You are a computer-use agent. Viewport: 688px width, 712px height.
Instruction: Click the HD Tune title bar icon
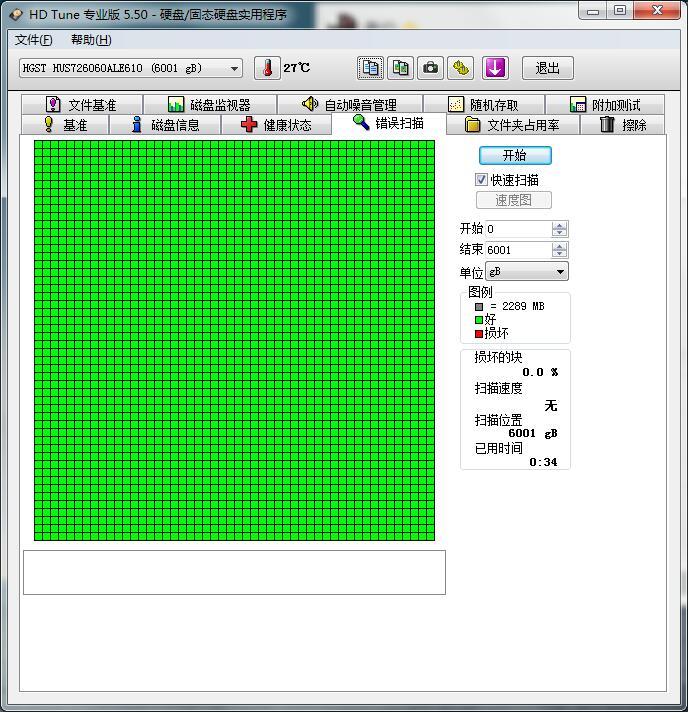pyautogui.click(x=16, y=15)
